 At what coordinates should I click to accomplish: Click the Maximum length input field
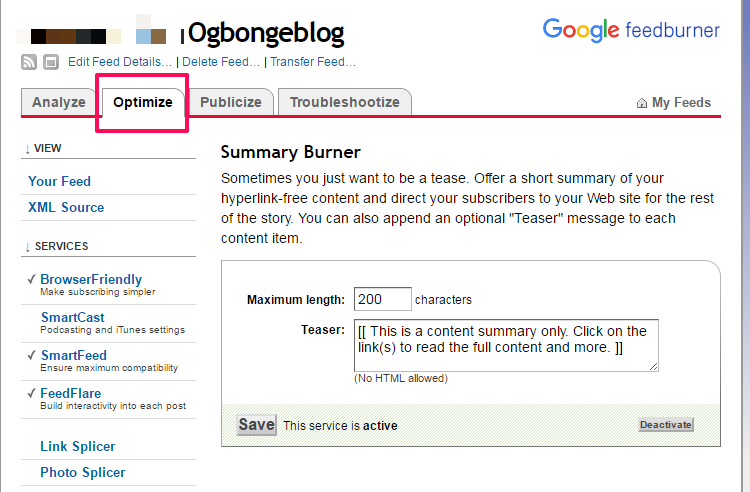coord(382,299)
